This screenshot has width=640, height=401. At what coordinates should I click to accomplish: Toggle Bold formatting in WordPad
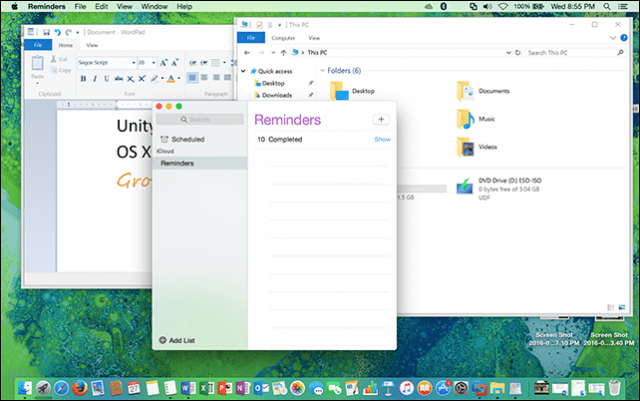(83, 78)
